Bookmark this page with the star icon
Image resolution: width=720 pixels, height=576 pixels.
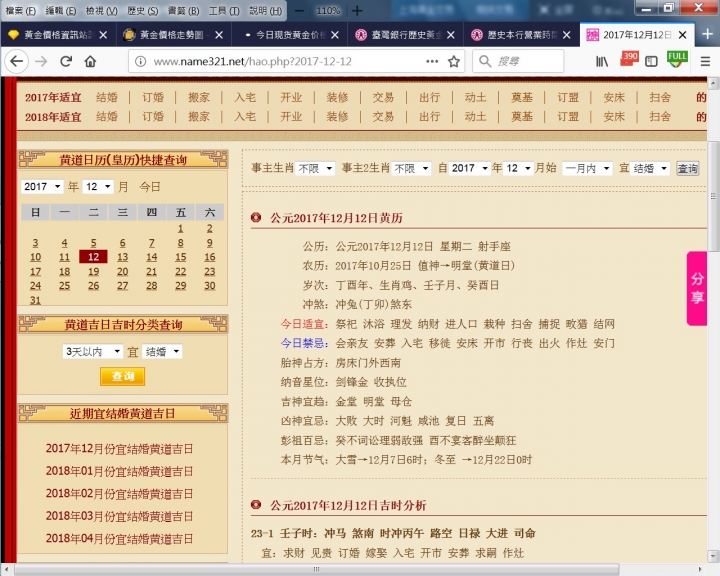tap(454, 61)
